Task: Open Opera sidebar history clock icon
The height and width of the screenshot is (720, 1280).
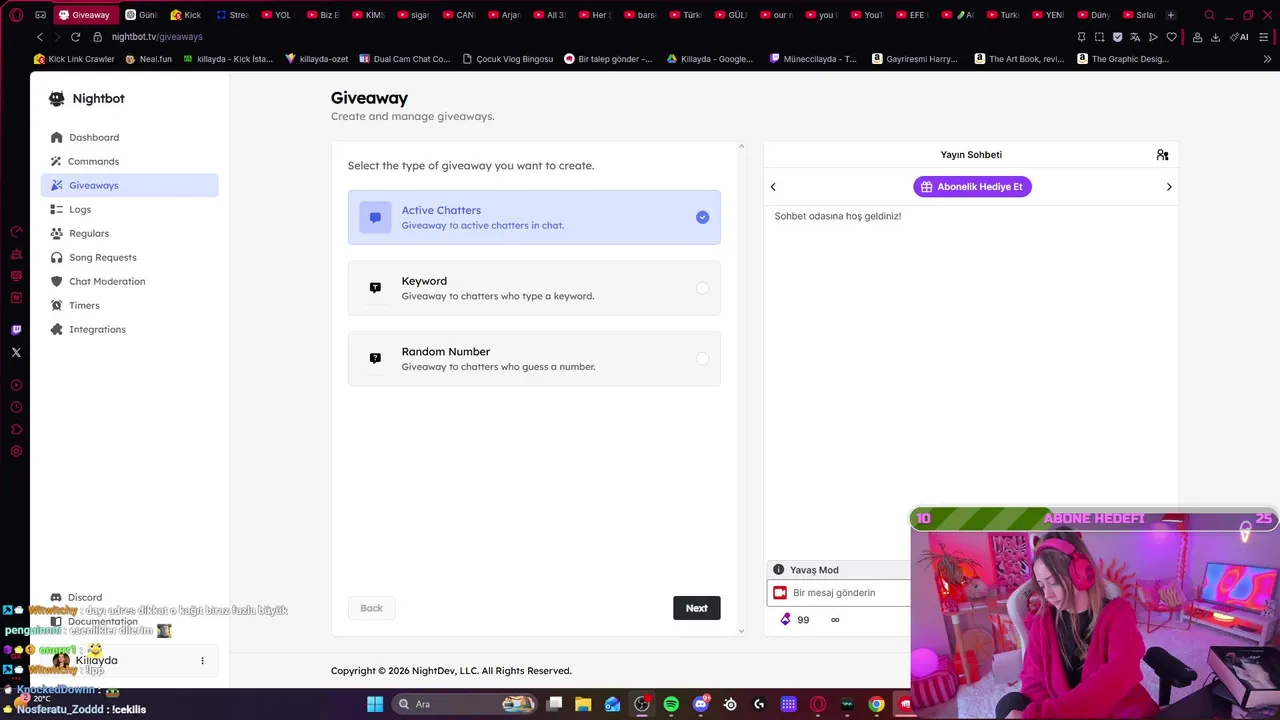Action: click(16, 407)
